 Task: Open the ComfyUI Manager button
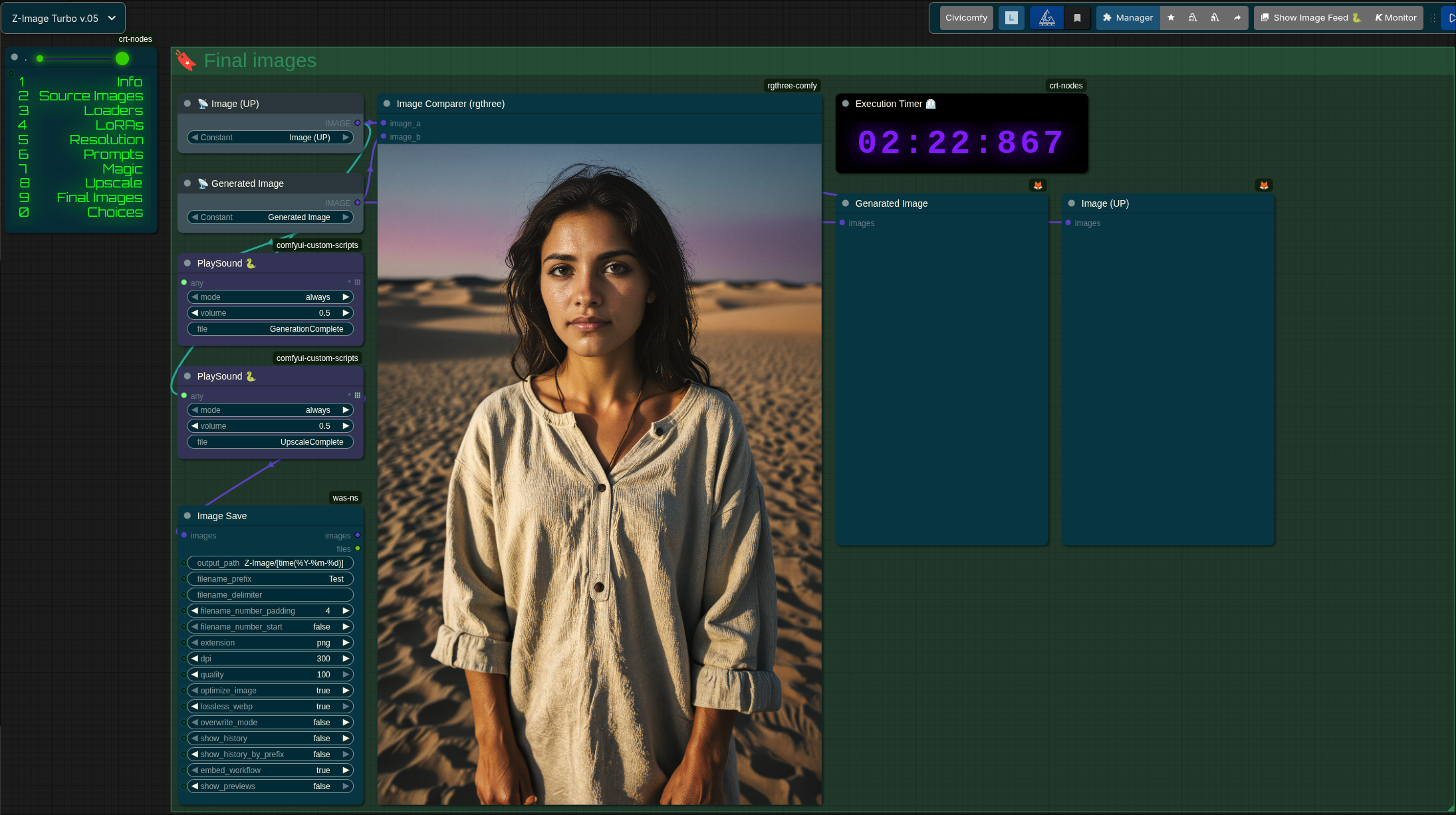1128,18
